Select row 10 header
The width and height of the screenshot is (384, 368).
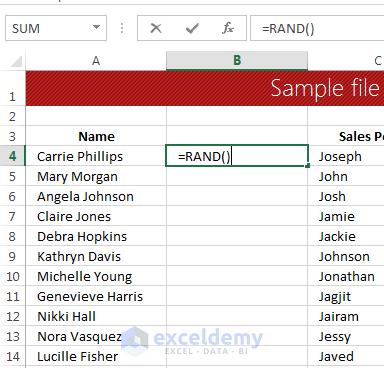[x=13, y=276]
